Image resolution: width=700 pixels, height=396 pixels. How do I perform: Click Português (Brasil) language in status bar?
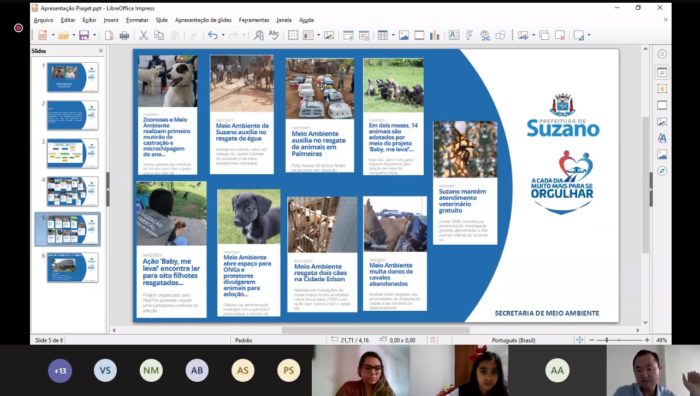click(x=513, y=340)
